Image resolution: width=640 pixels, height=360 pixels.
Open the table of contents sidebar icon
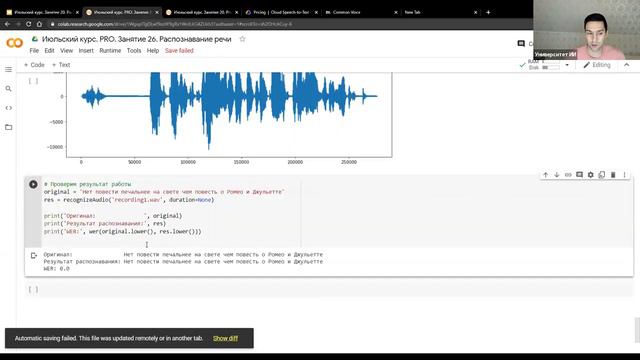[x=8, y=69]
